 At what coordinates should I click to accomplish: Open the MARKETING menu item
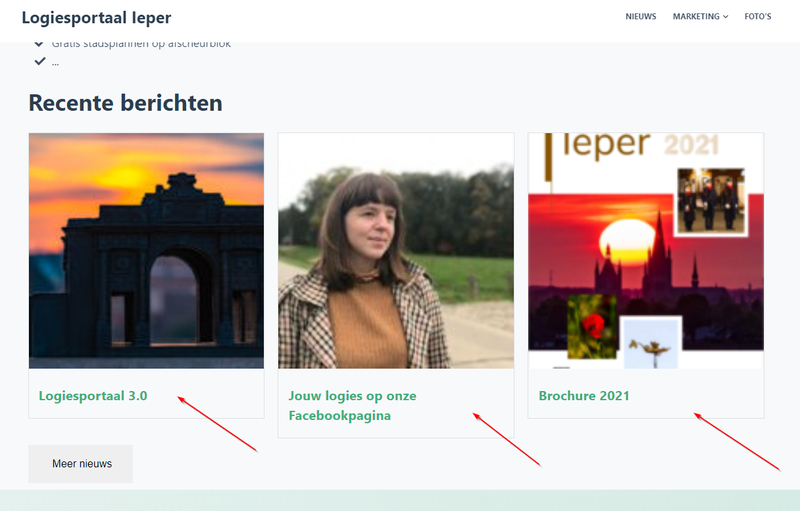(696, 16)
